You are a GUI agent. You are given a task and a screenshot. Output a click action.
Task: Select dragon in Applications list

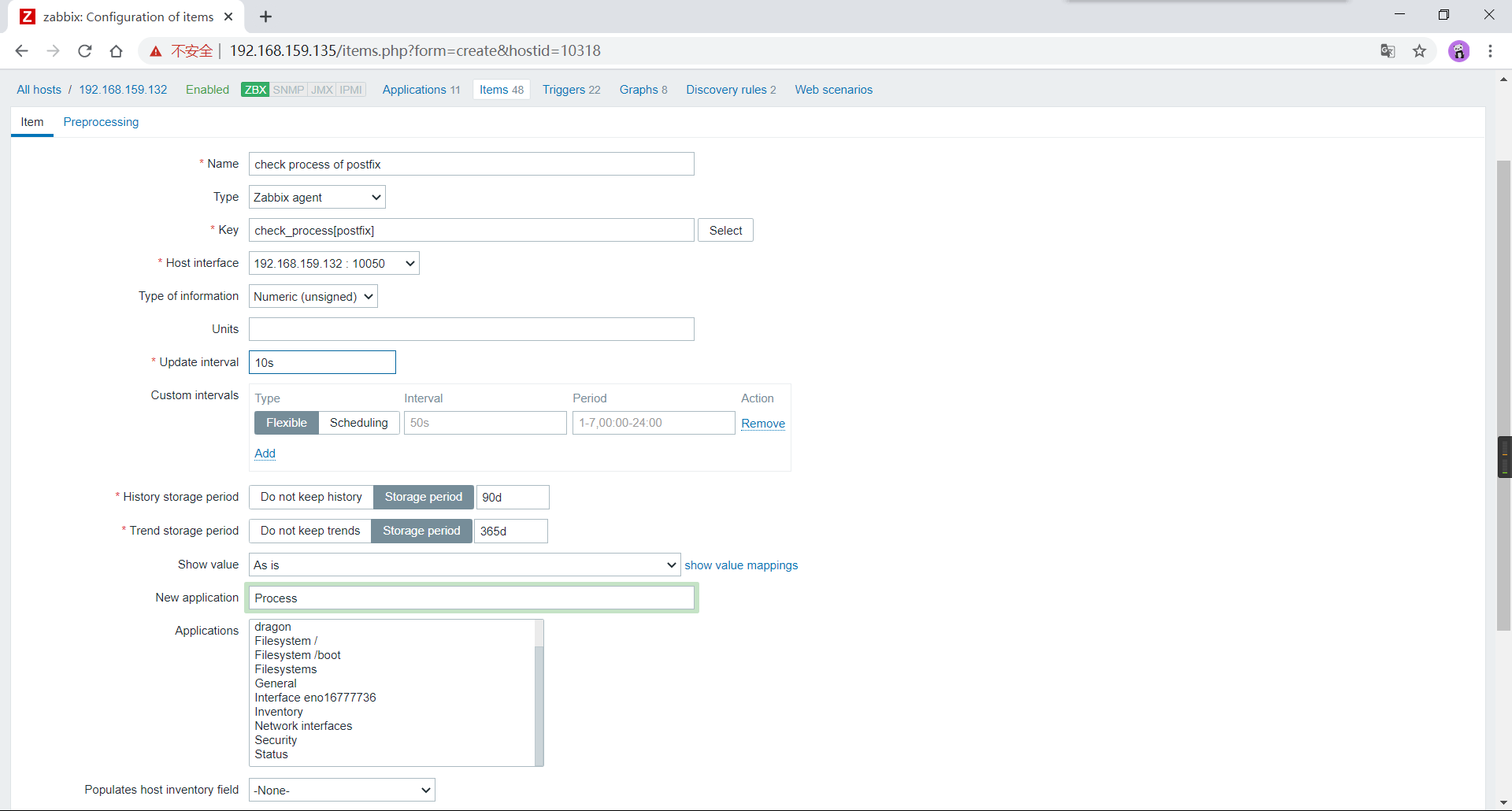(x=273, y=627)
